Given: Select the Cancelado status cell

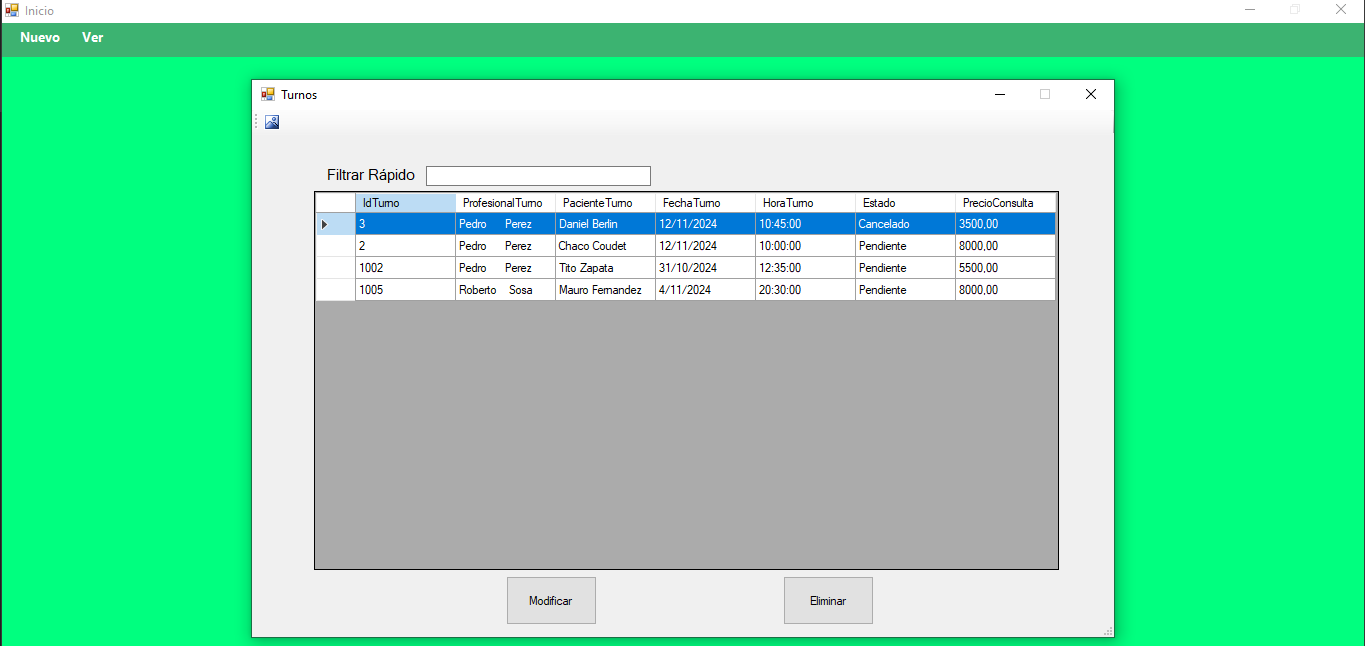Looking at the screenshot, I should (x=904, y=224).
